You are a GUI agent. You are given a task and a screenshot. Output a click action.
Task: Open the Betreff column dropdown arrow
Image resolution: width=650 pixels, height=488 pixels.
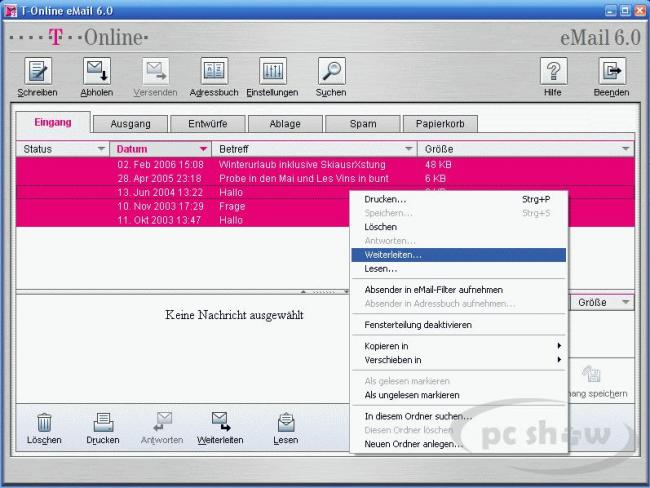[x=409, y=149]
